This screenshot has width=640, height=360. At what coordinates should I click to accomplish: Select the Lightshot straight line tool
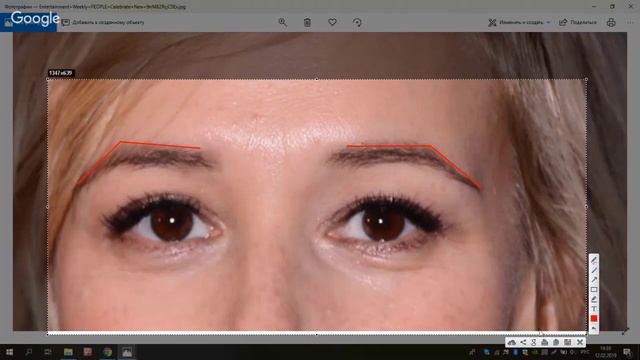coord(594,270)
